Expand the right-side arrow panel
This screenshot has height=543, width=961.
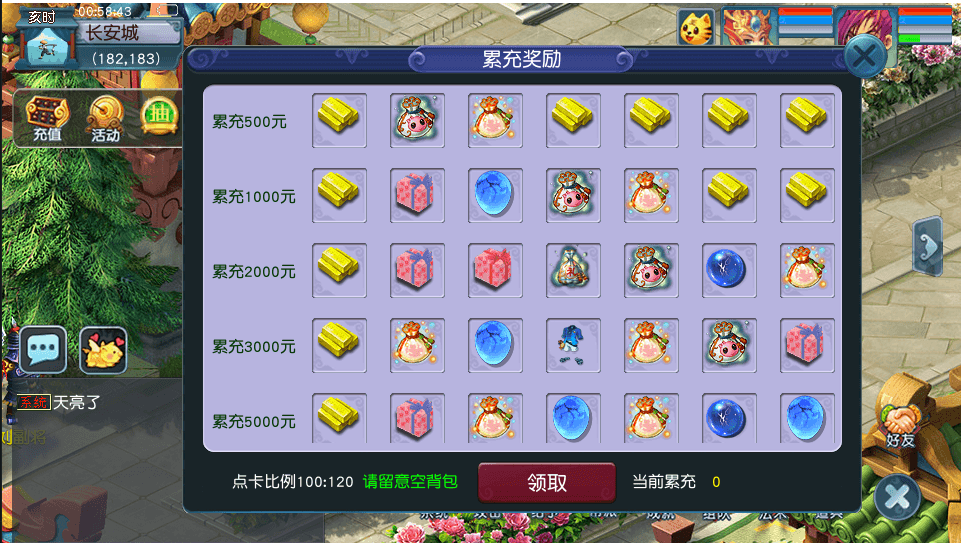(x=927, y=246)
